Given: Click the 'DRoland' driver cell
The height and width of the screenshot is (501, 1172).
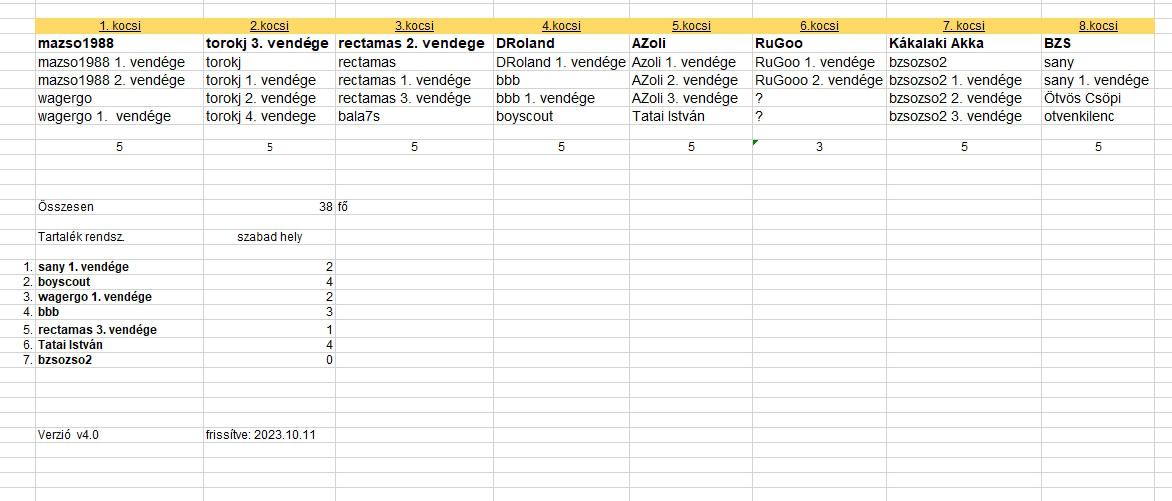Looking at the screenshot, I should tap(561, 43).
